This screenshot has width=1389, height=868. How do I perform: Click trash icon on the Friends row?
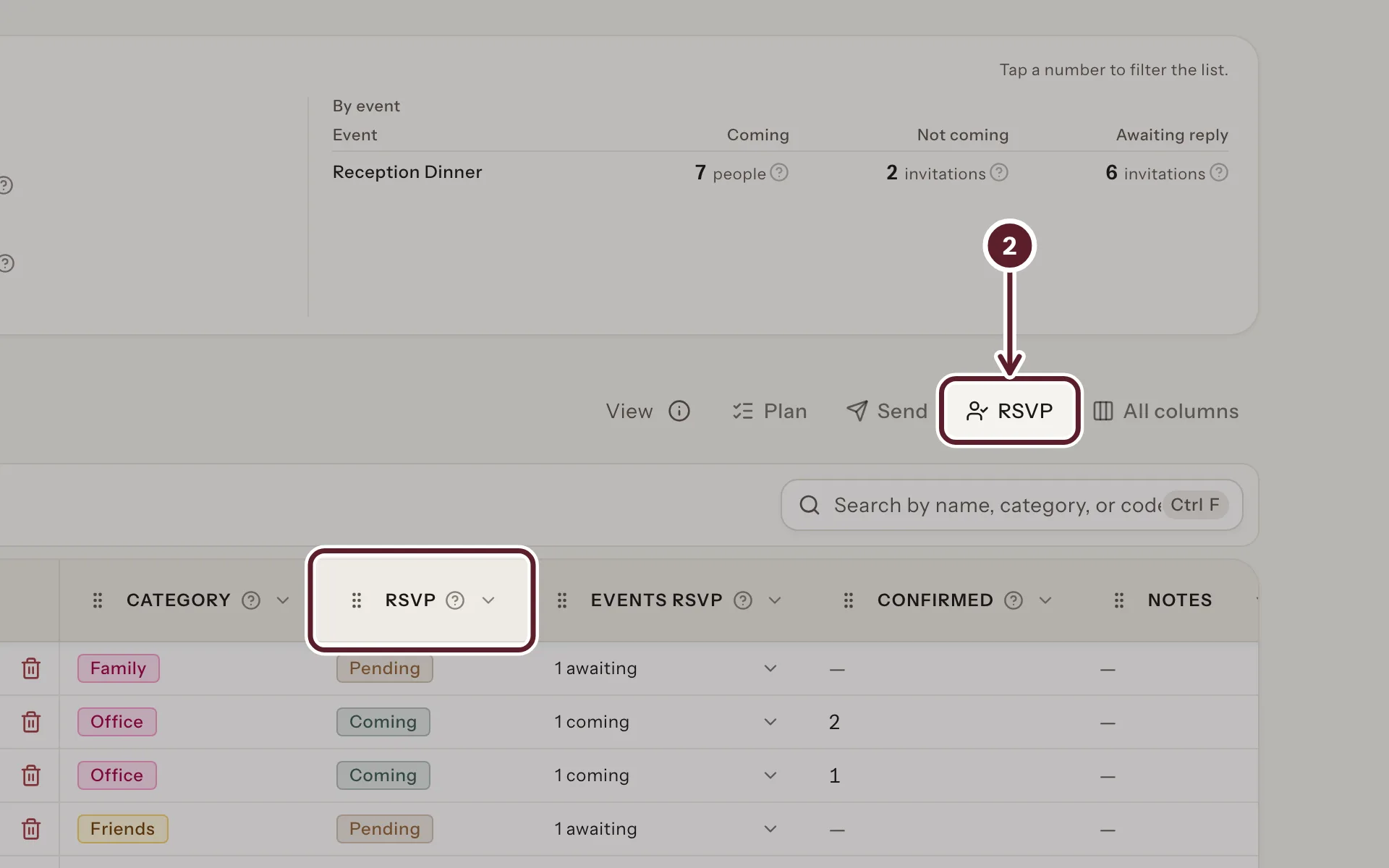pyautogui.click(x=30, y=829)
